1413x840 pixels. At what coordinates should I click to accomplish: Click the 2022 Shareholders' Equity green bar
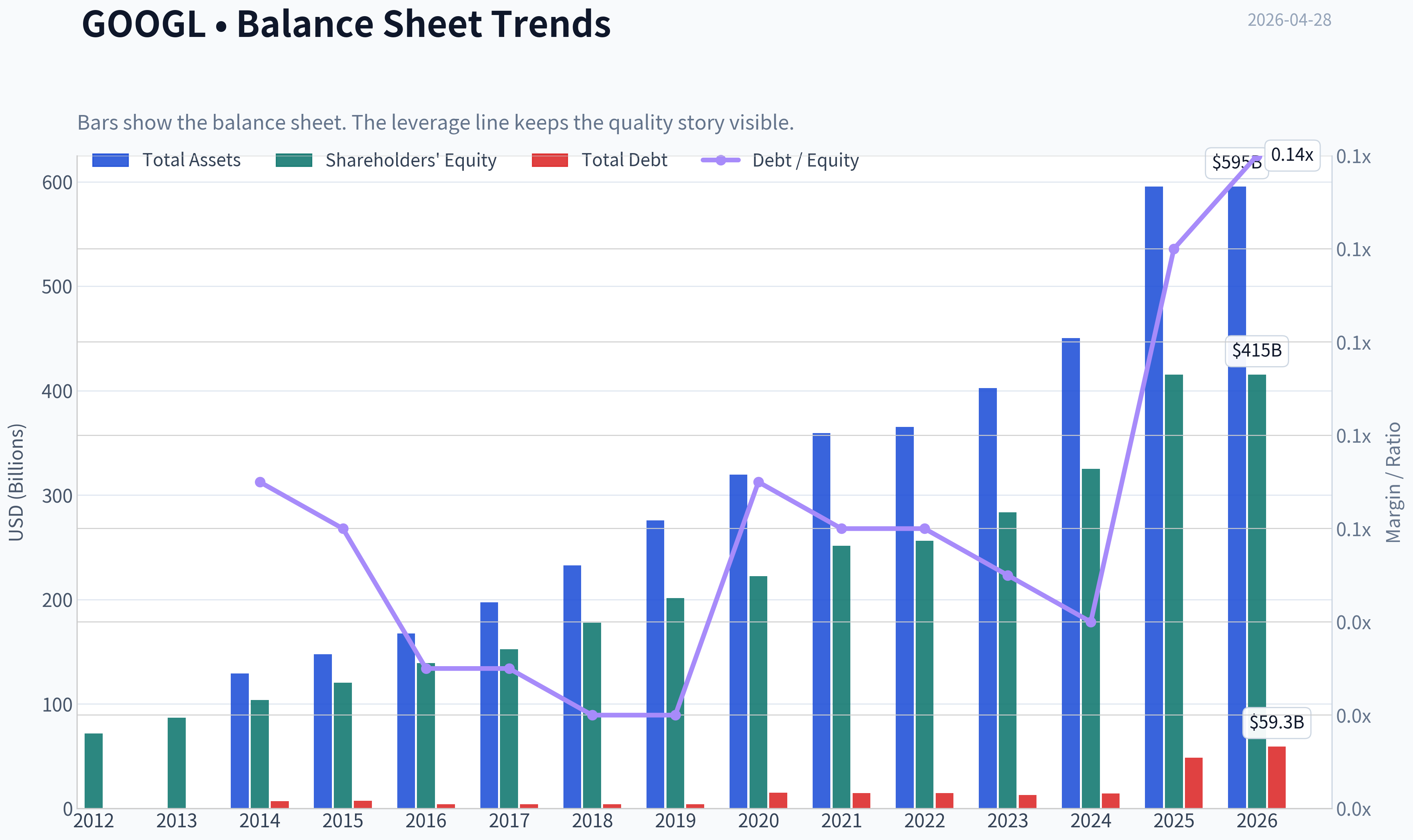pyautogui.click(x=925, y=675)
